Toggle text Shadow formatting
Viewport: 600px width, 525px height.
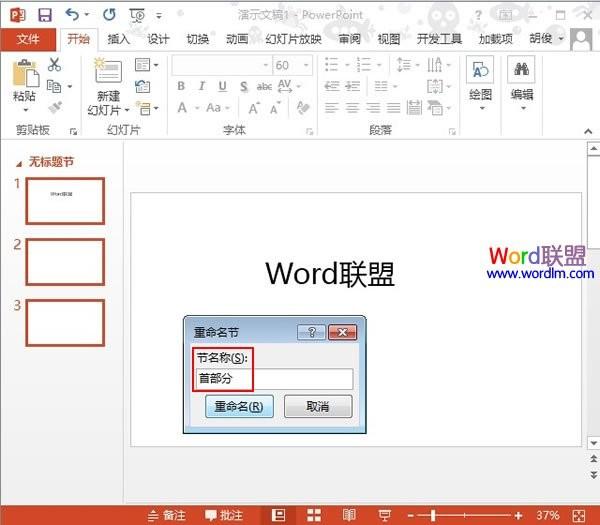point(243,87)
